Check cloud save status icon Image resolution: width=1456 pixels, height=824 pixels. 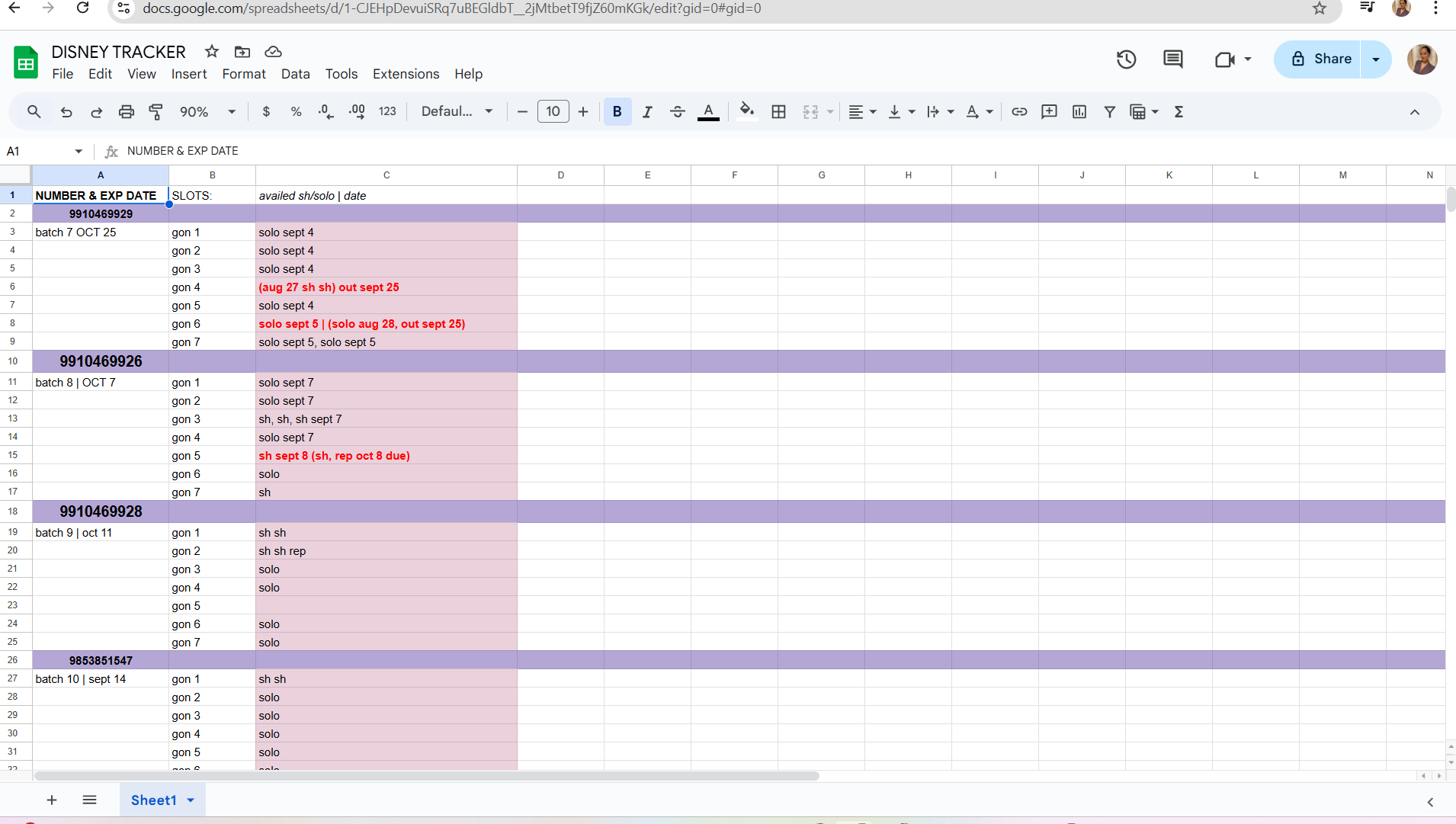pos(273,52)
